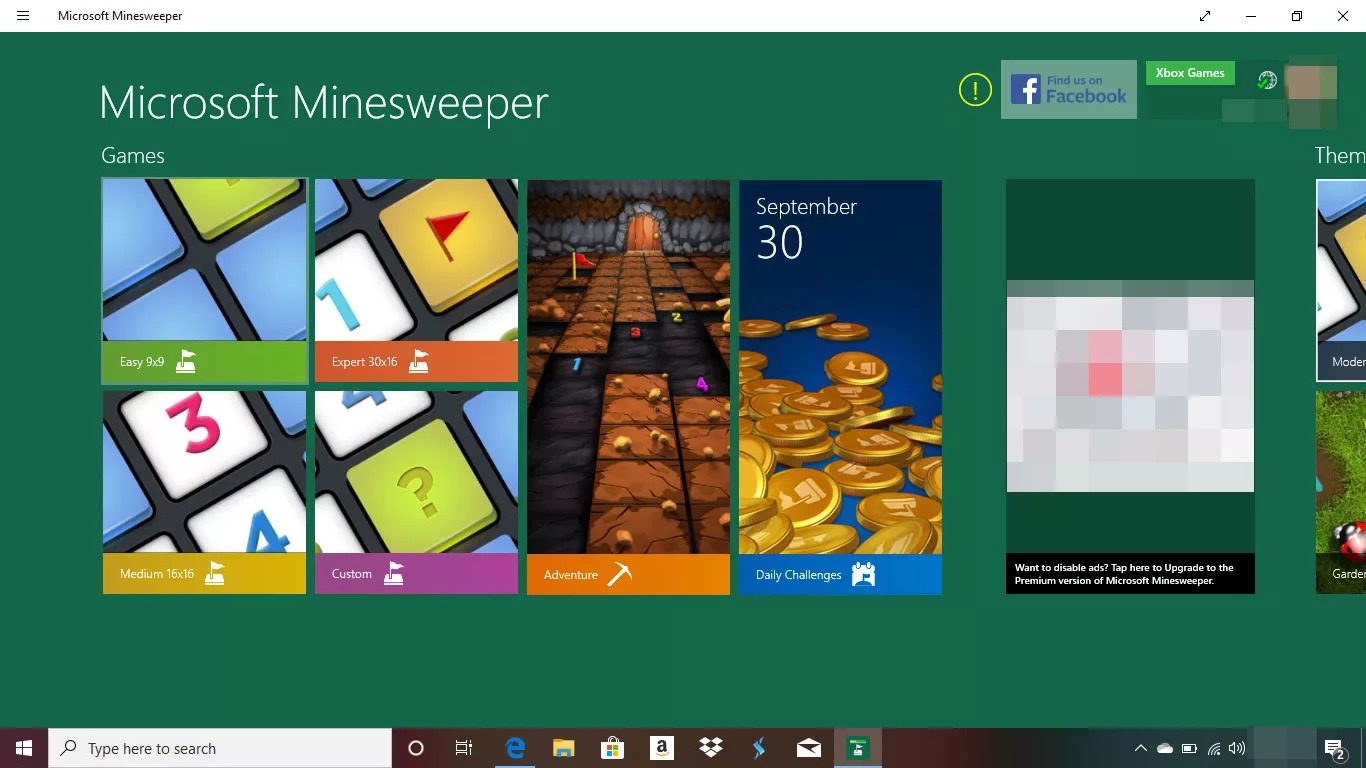
Task: Click the calendar icon on Daily Challenges label
Action: pyautogui.click(x=863, y=574)
